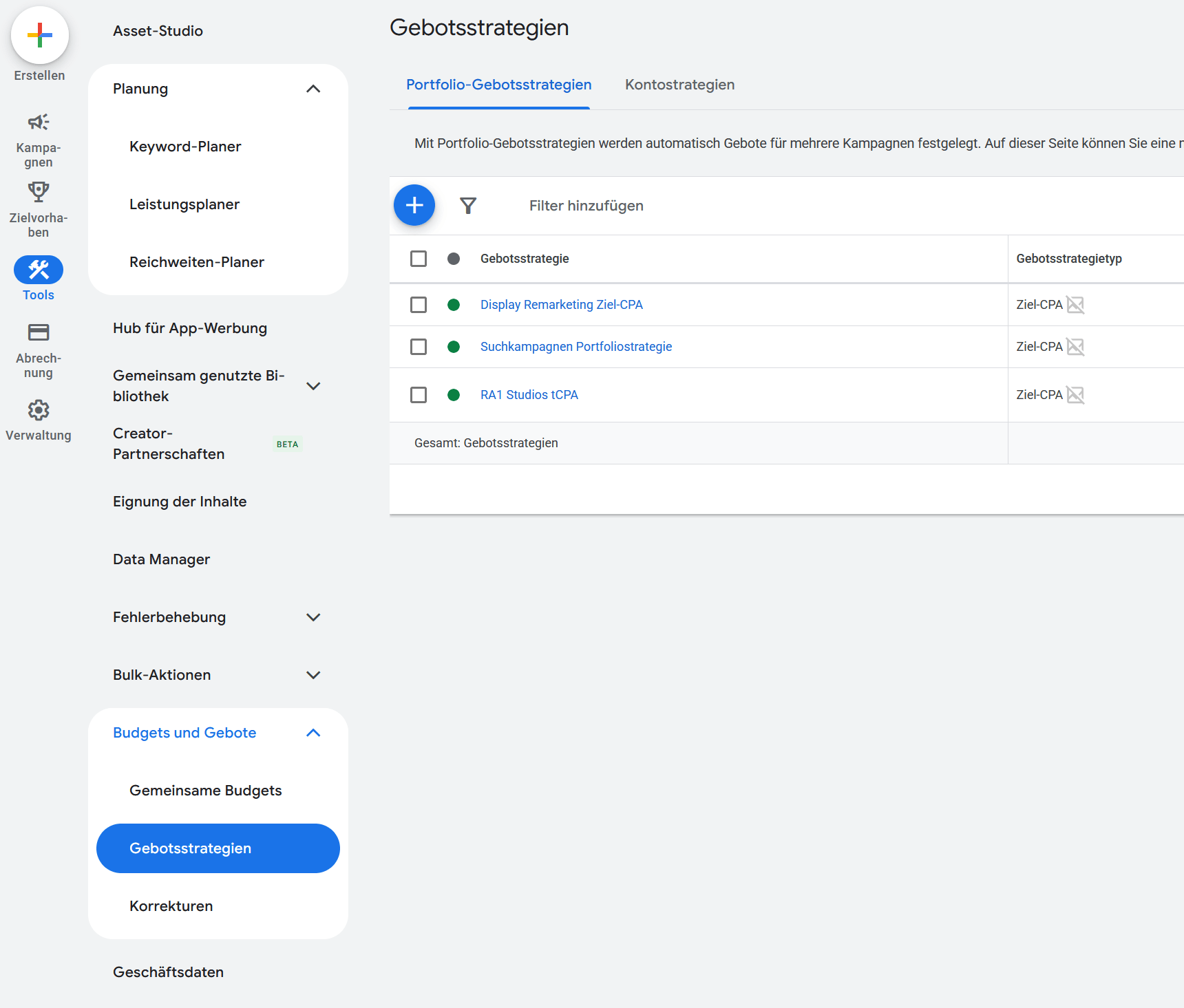Select Gemeinsame Budgets in the sidebar
Image resolution: width=1184 pixels, height=1008 pixels.
(205, 790)
